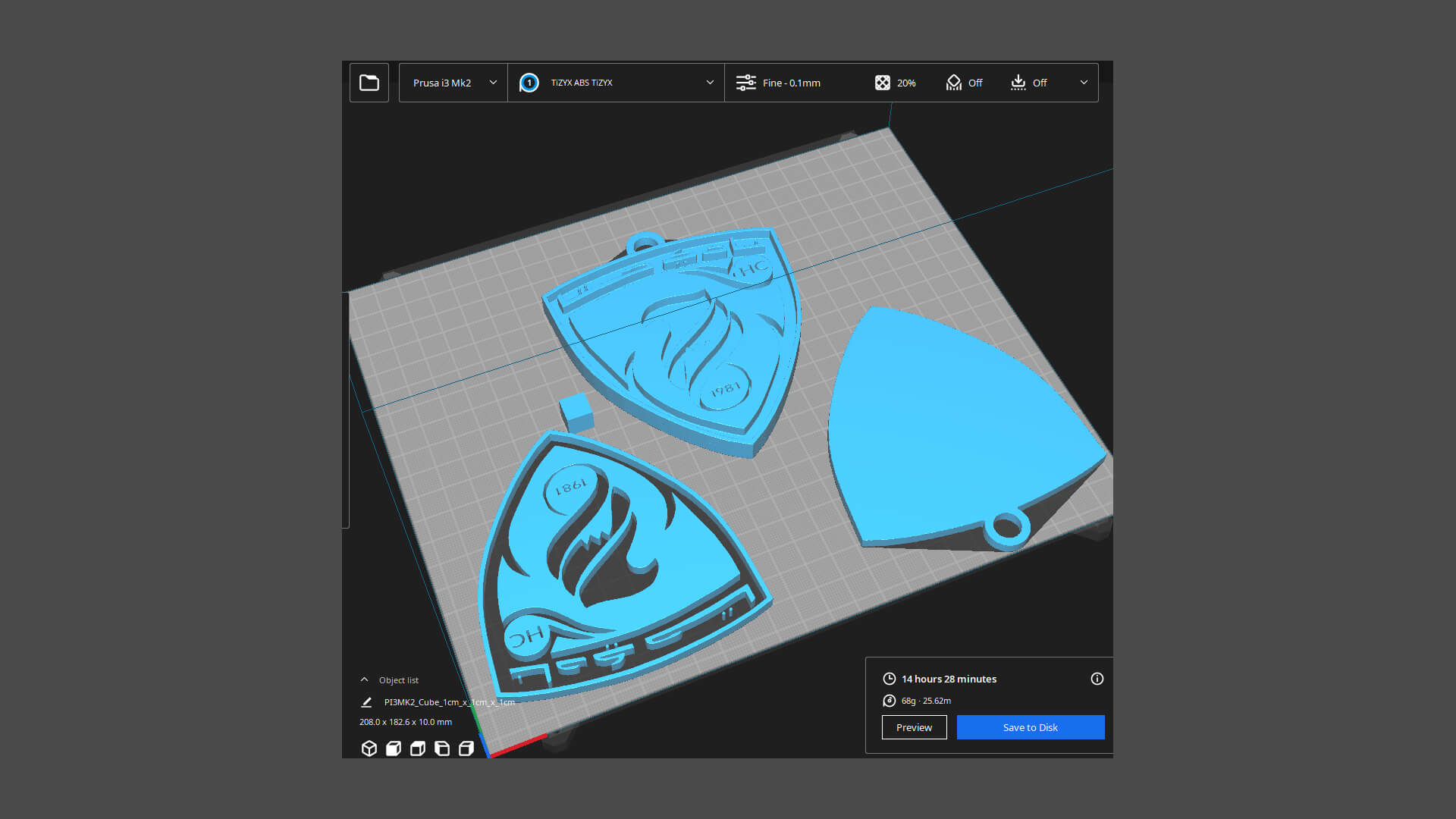This screenshot has height=819, width=1456.
Task: Switch to right side view icon
Action: tap(466, 748)
